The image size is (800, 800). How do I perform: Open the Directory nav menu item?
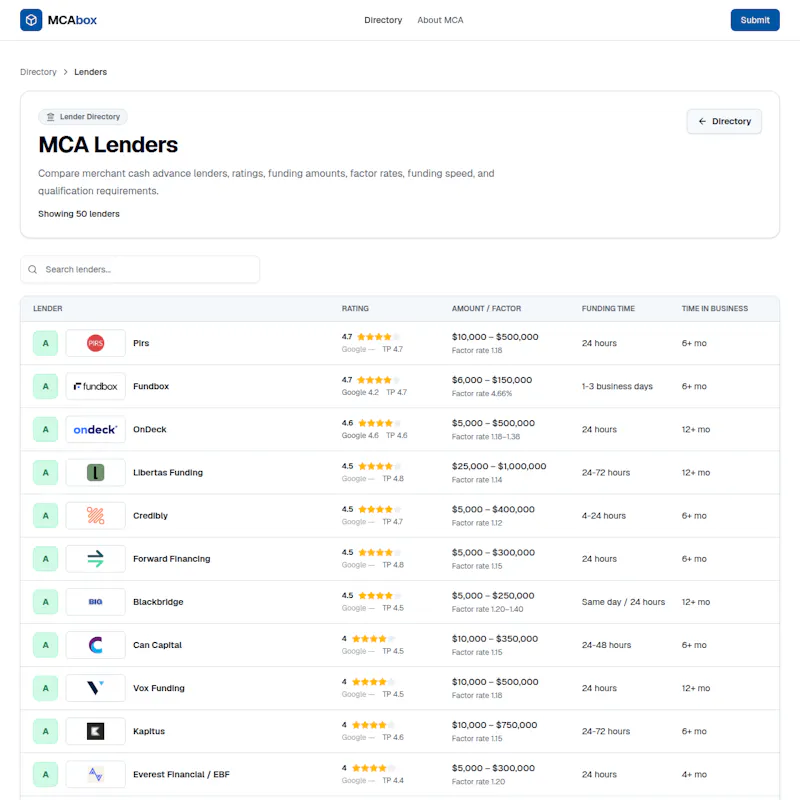click(x=383, y=20)
